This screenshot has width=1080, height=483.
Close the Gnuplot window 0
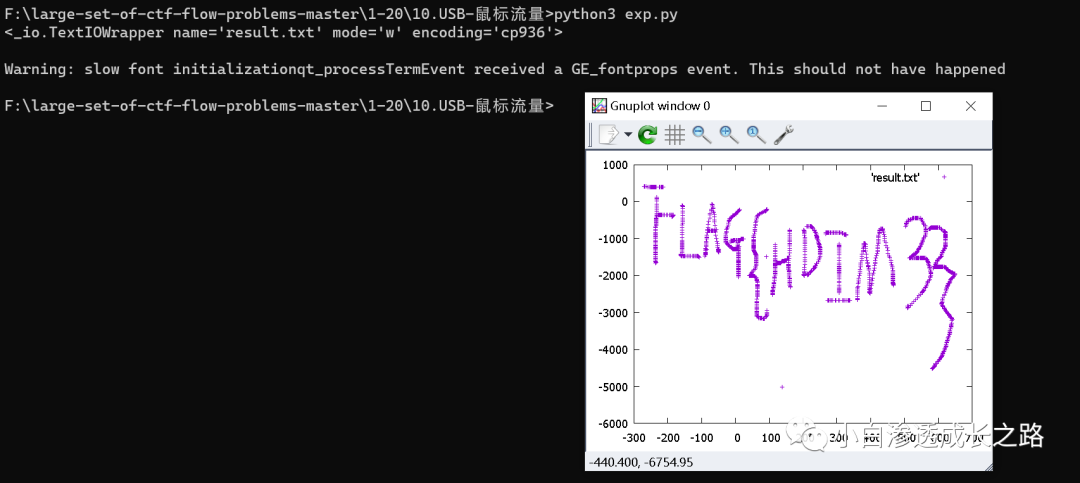click(x=970, y=105)
